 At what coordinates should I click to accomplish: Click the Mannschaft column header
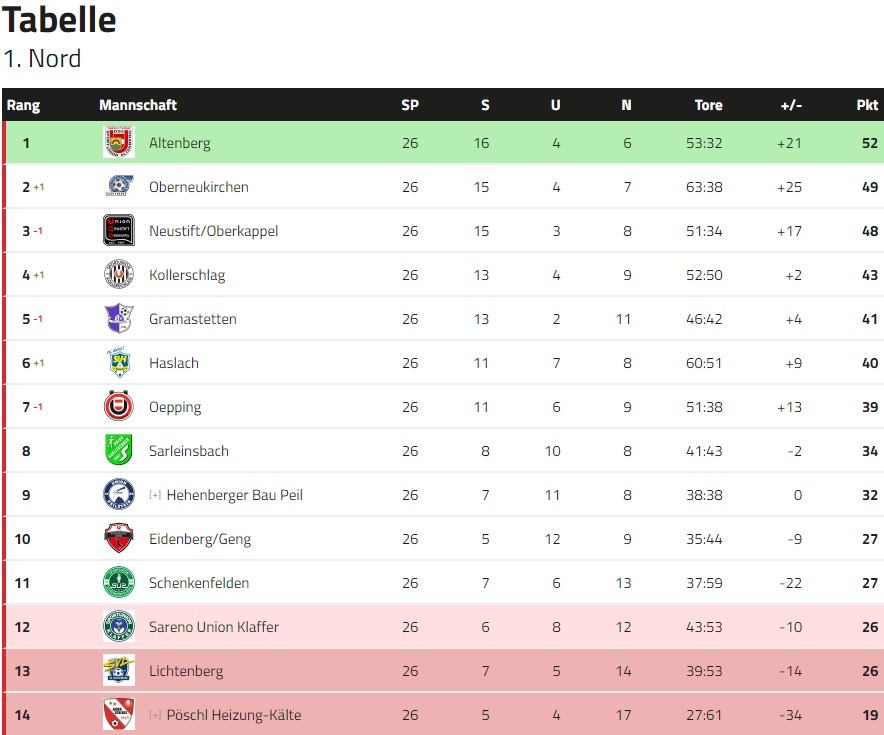(138, 105)
